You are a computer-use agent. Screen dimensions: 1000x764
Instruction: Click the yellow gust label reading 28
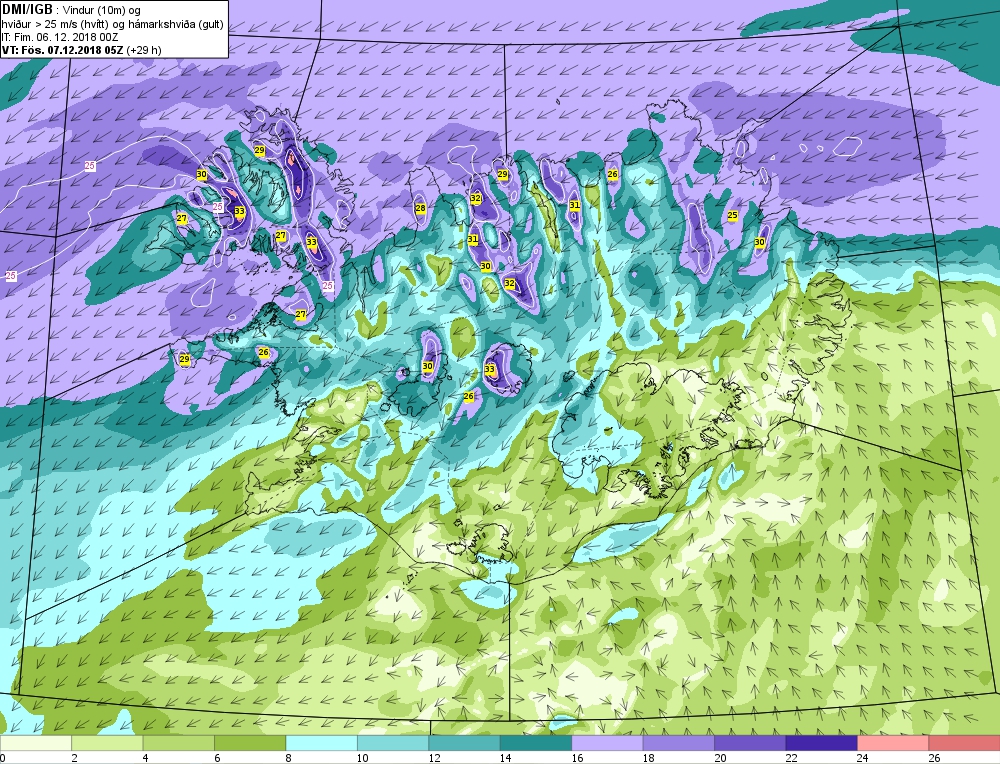[x=420, y=208]
